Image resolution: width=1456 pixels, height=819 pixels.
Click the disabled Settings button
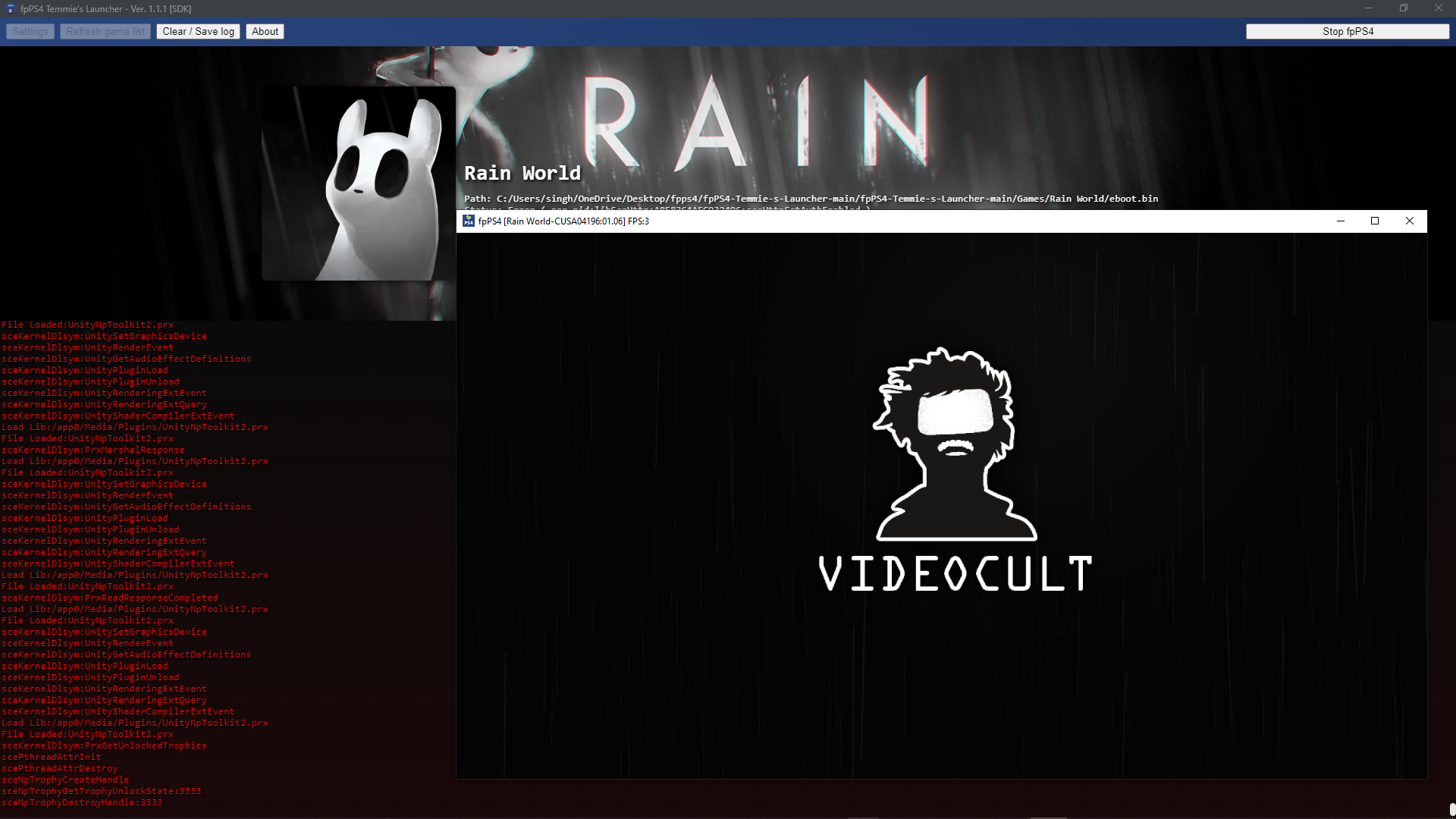click(x=30, y=31)
